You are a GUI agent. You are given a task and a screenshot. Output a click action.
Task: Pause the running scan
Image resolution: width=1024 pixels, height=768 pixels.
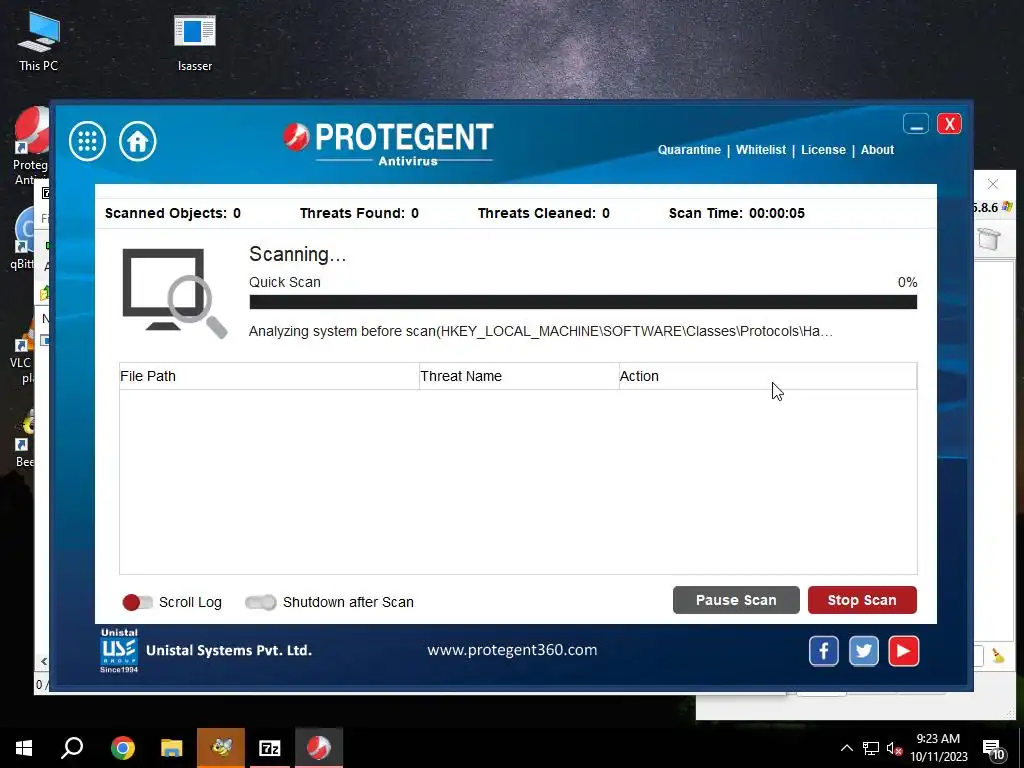736,600
